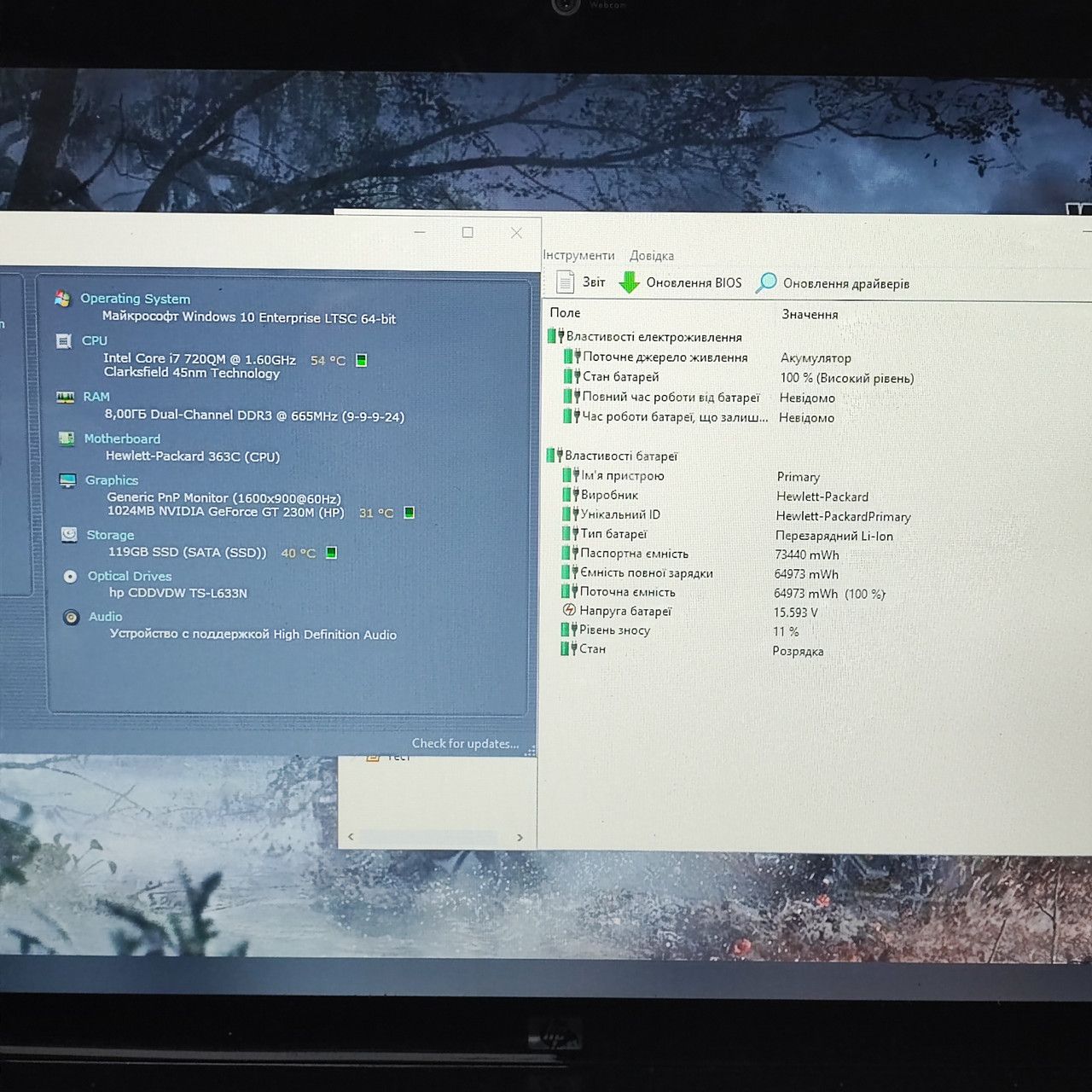
Task: Click the value 73440 mWh
Action: (x=807, y=555)
